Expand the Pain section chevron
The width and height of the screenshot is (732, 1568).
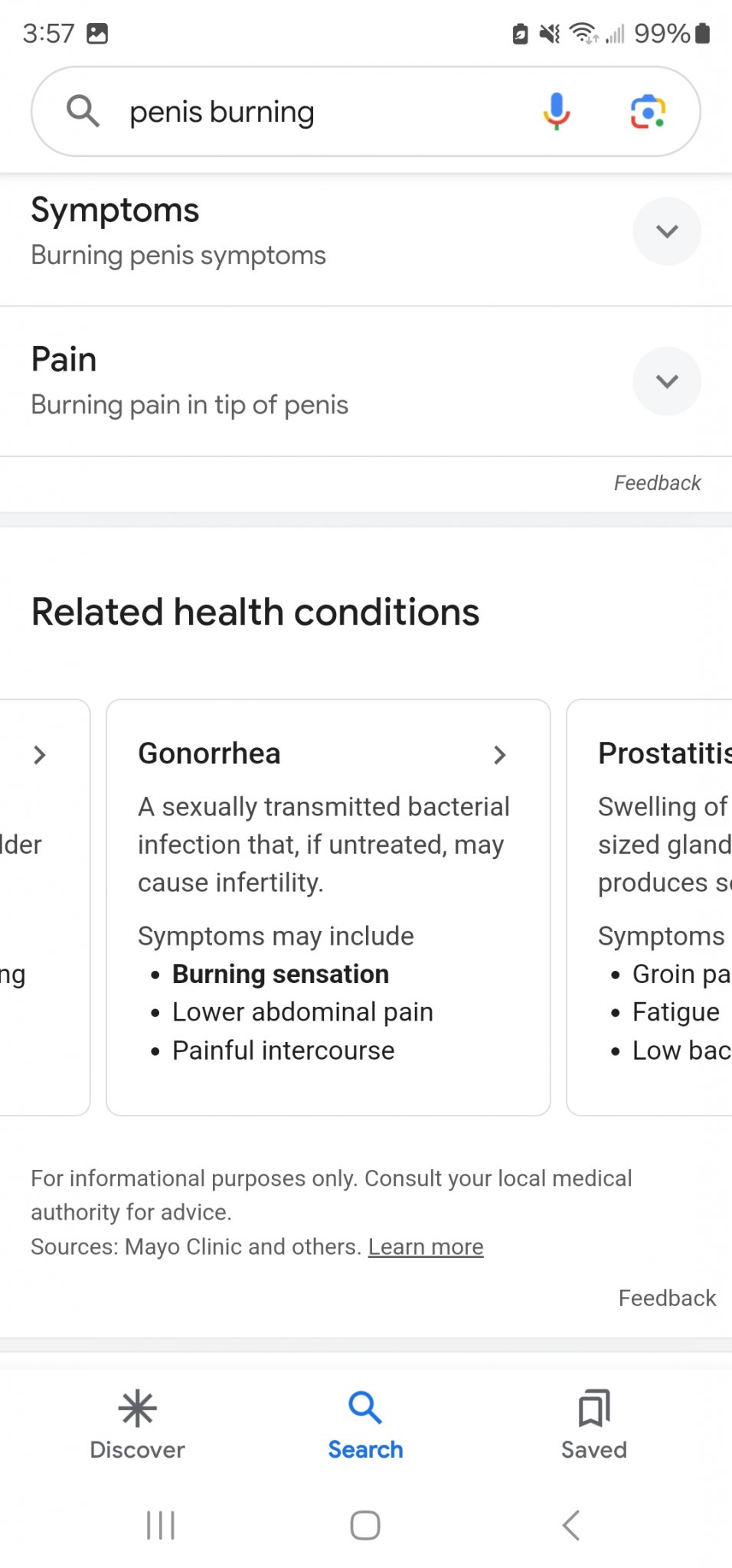pyautogui.click(x=667, y=381)
